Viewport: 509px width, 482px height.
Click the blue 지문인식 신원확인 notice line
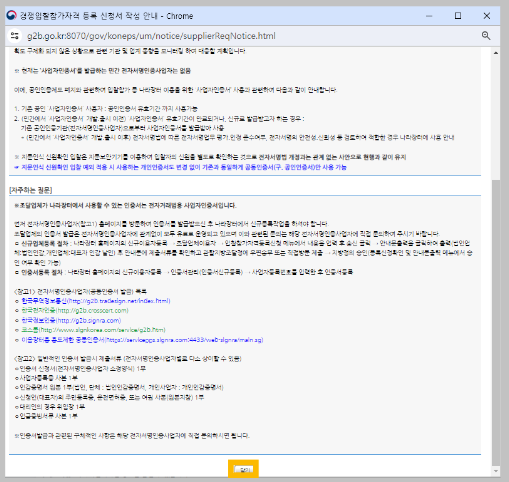click(x=180, y=167)
